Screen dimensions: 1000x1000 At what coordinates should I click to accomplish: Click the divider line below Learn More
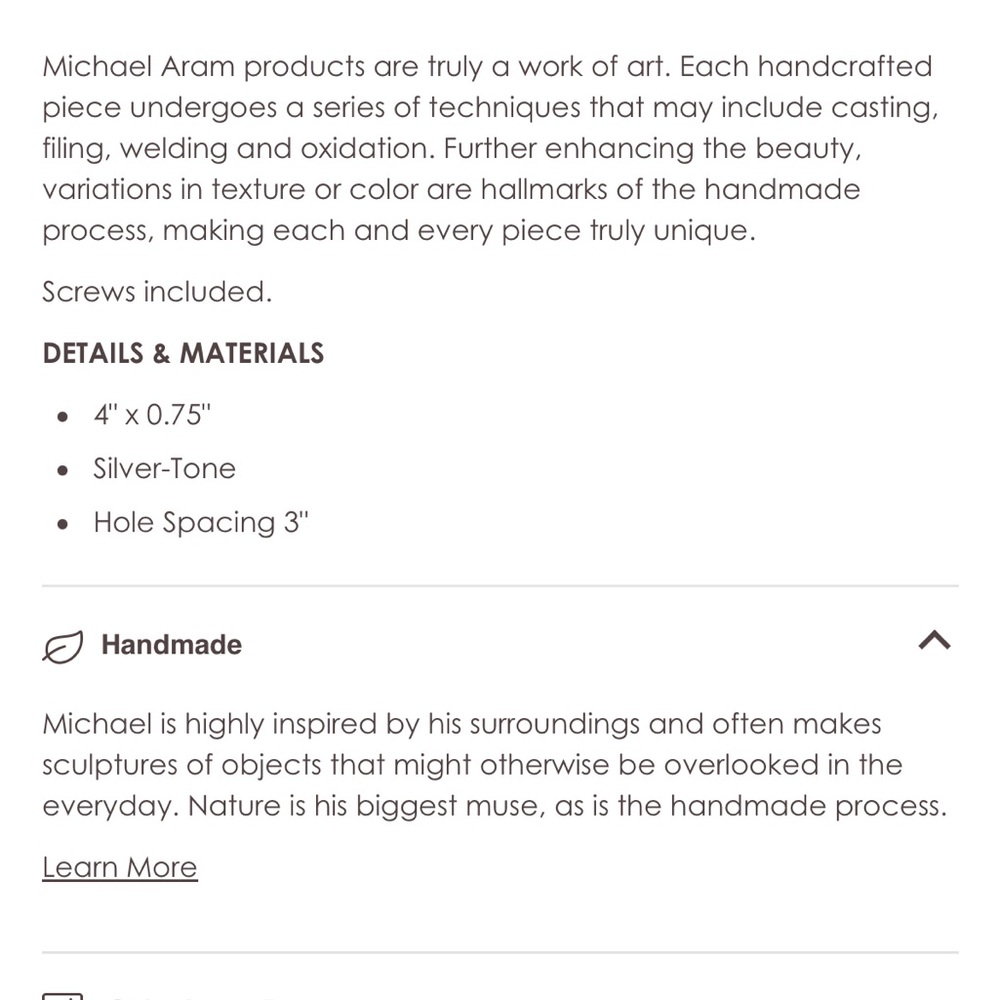point(501,953)
